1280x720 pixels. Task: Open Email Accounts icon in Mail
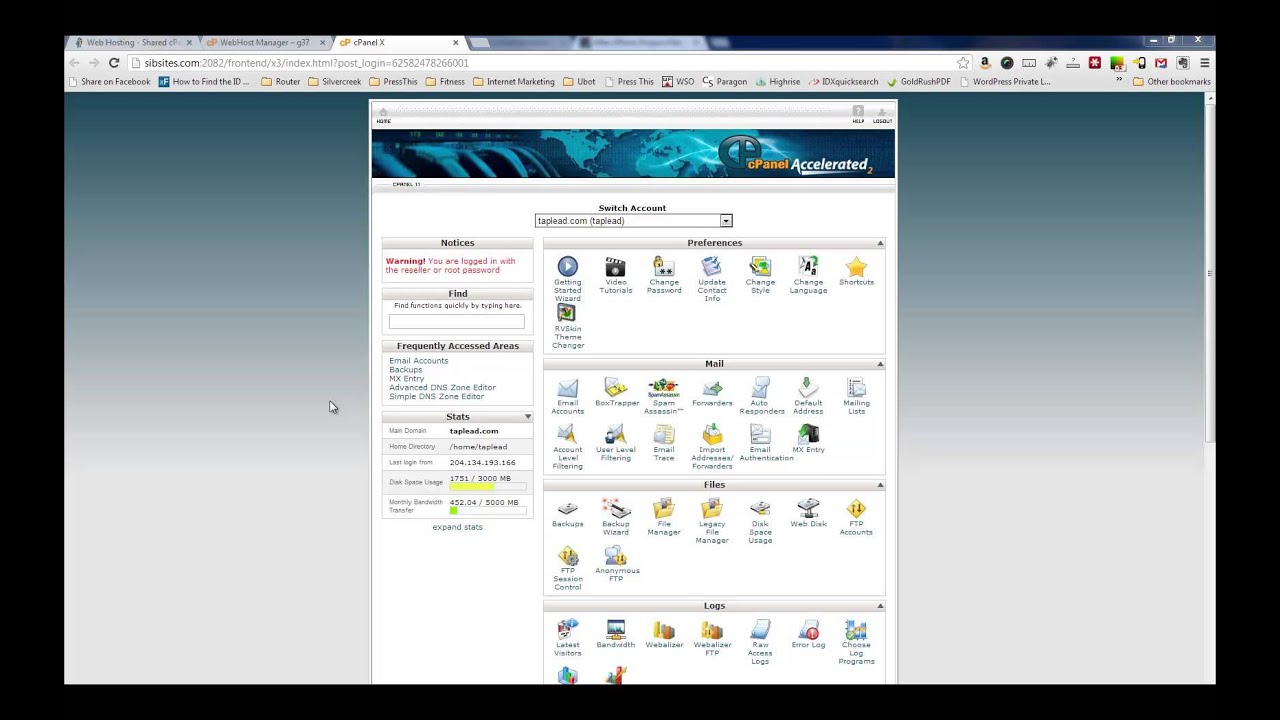click(567, 388)
